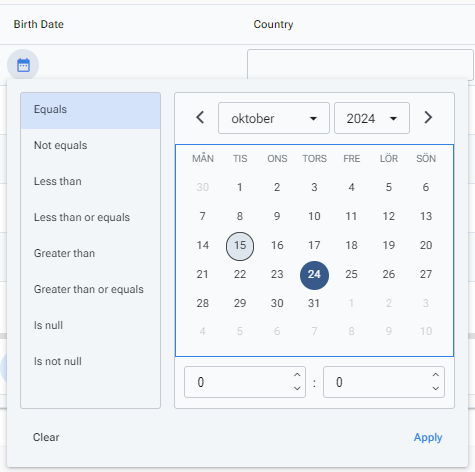This screenshot has width=475, height=472.
Task: Increase the minutes value with up arrow
Action: click(x=435, y=375)
